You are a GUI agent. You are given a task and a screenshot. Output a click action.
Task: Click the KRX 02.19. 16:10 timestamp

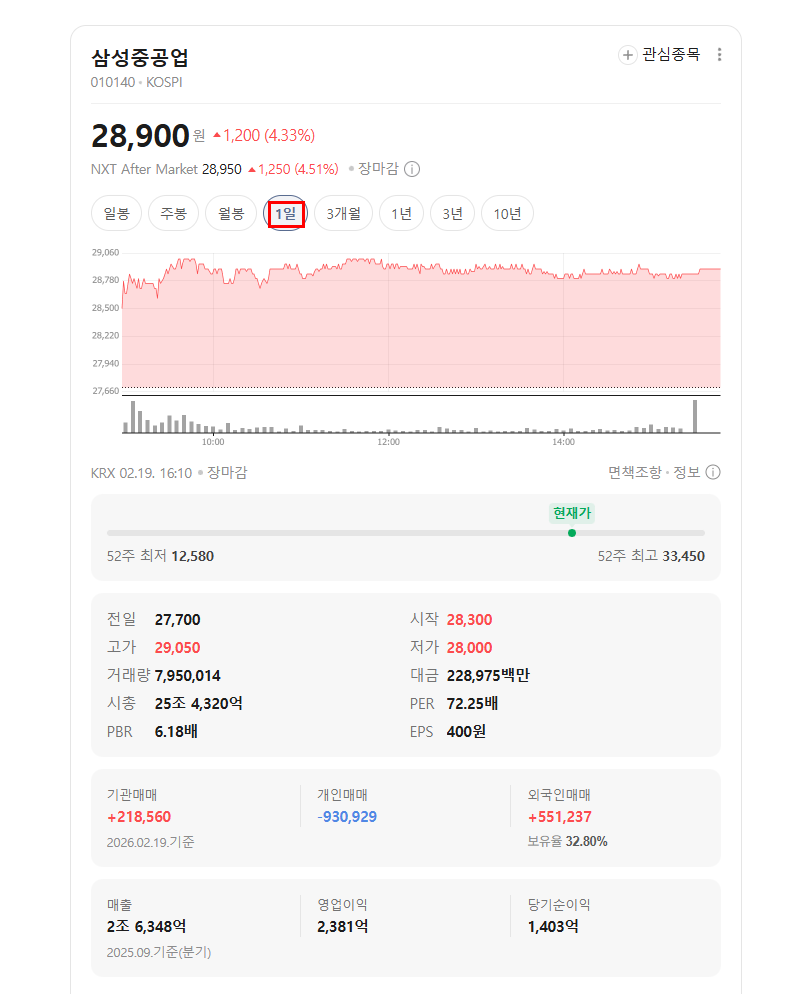click(x=141, y=473)
